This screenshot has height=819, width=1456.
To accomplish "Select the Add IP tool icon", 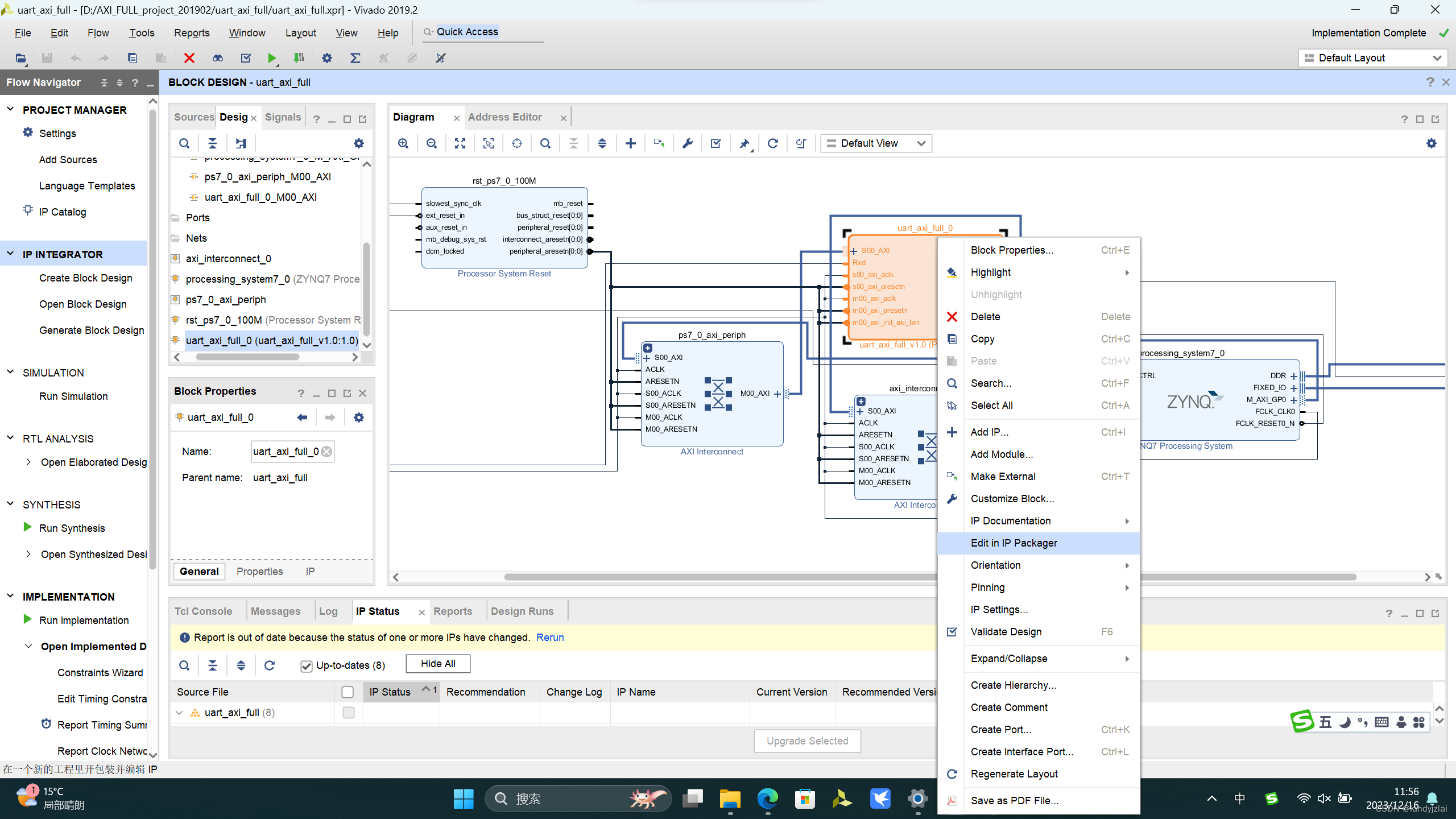I will 631,143.
